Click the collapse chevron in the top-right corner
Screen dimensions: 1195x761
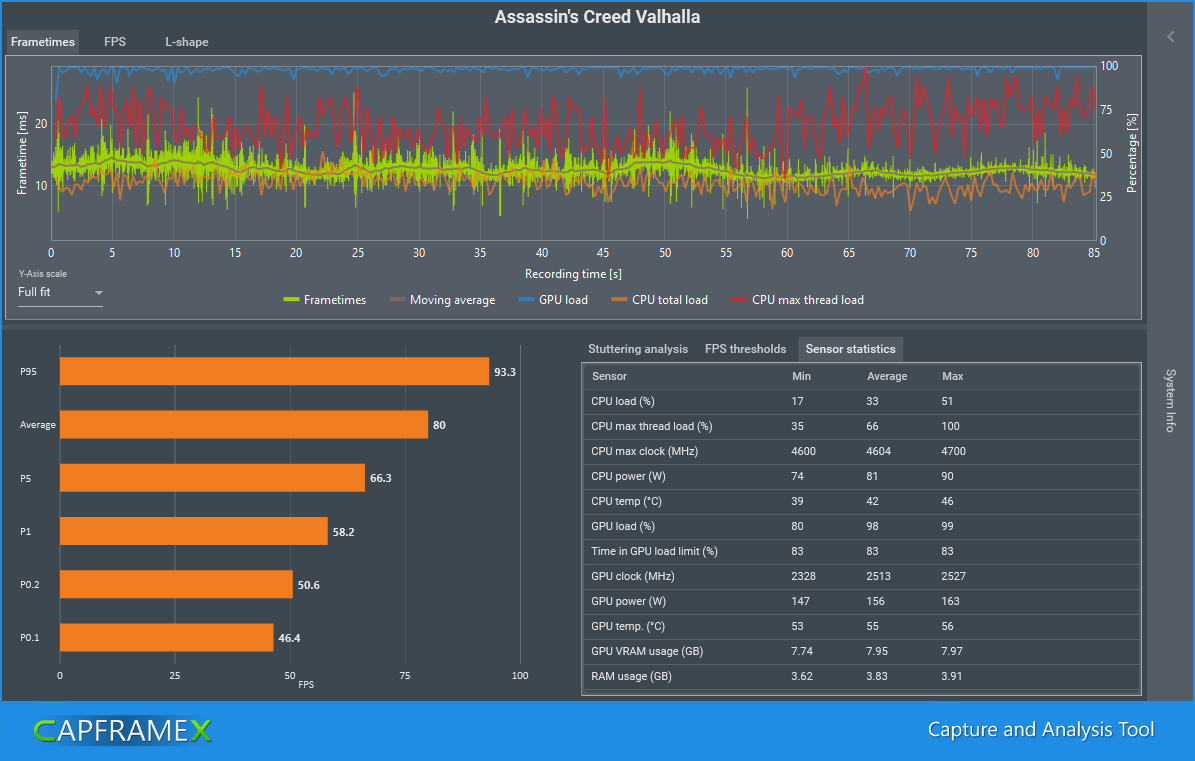click(1171, 37)
